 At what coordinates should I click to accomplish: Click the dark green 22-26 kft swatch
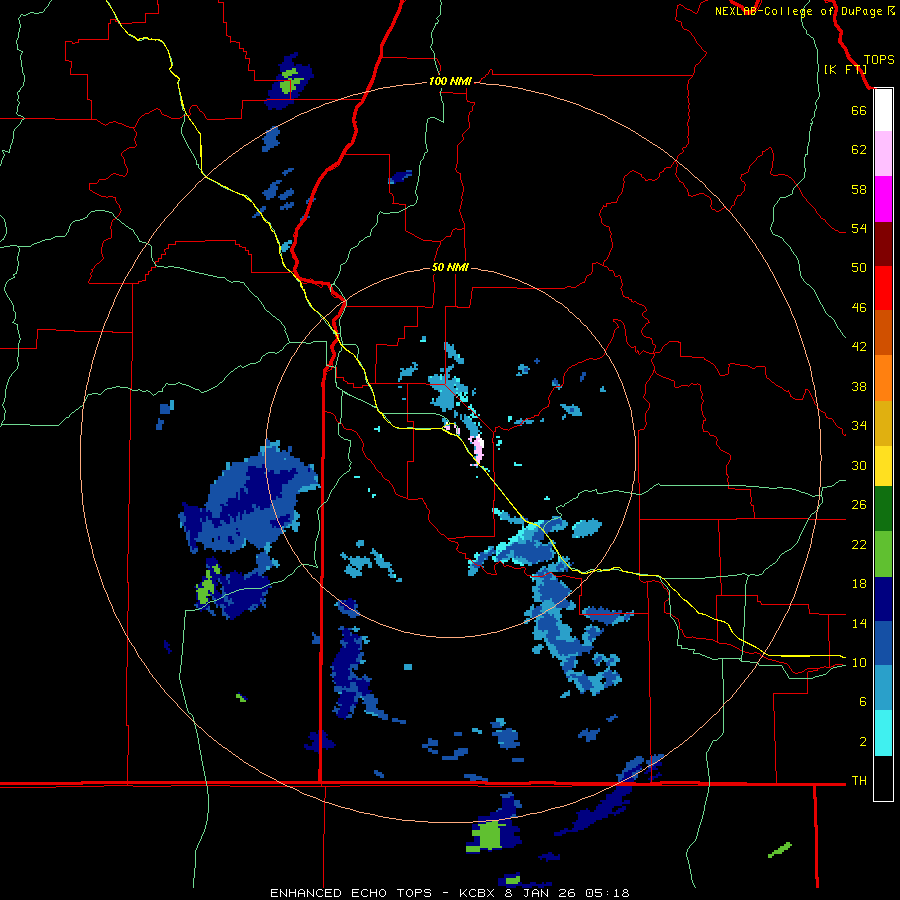(883, 509)
